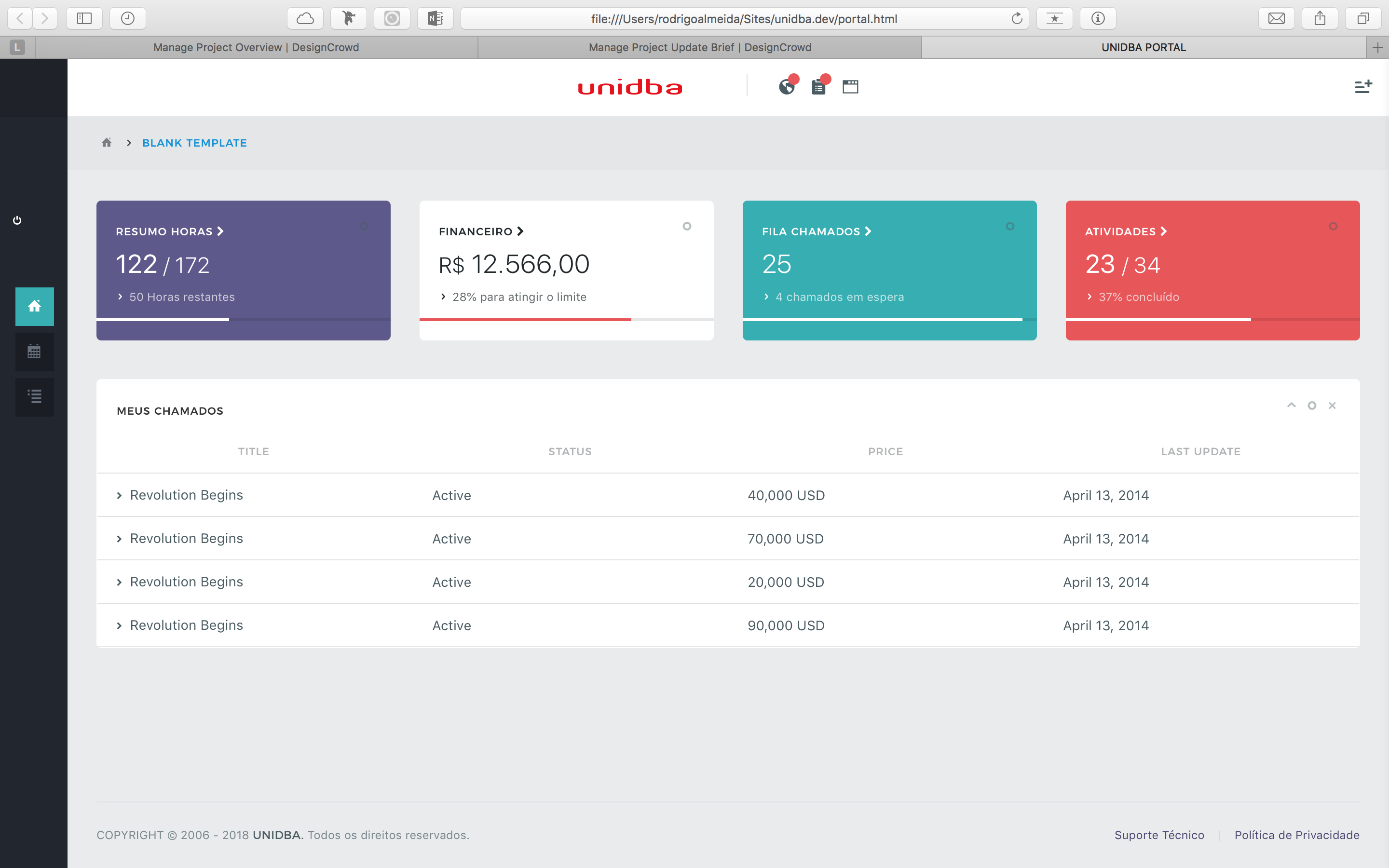Open the right panel menu icon

pyautogui.click(x=1362, y=87)
